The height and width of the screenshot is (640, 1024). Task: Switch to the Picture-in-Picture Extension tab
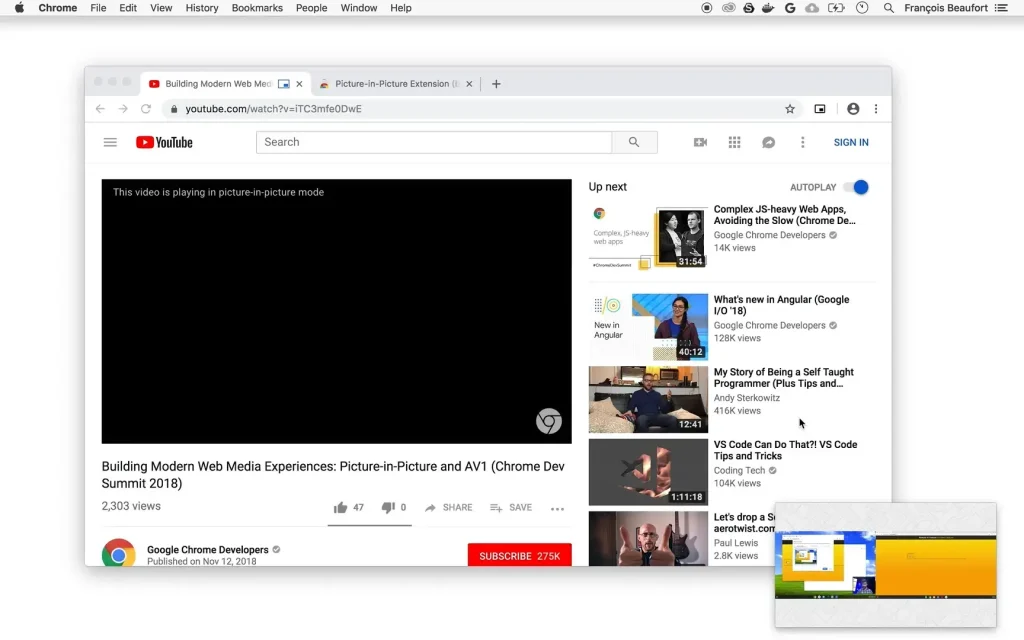tap(393, 83)
